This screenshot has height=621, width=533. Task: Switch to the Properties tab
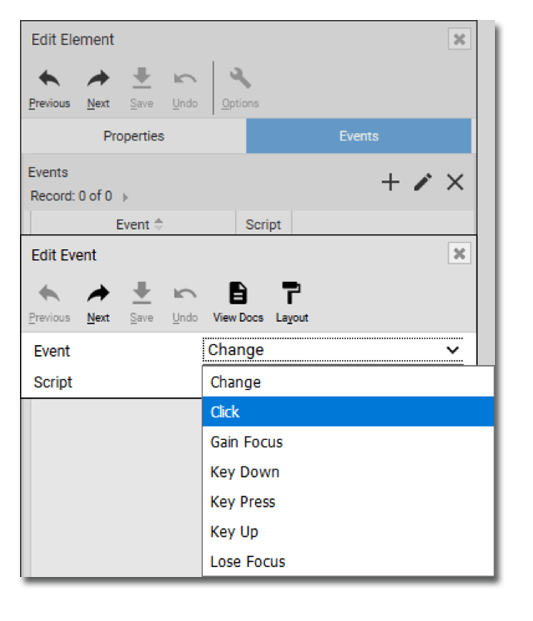[134, 136]
